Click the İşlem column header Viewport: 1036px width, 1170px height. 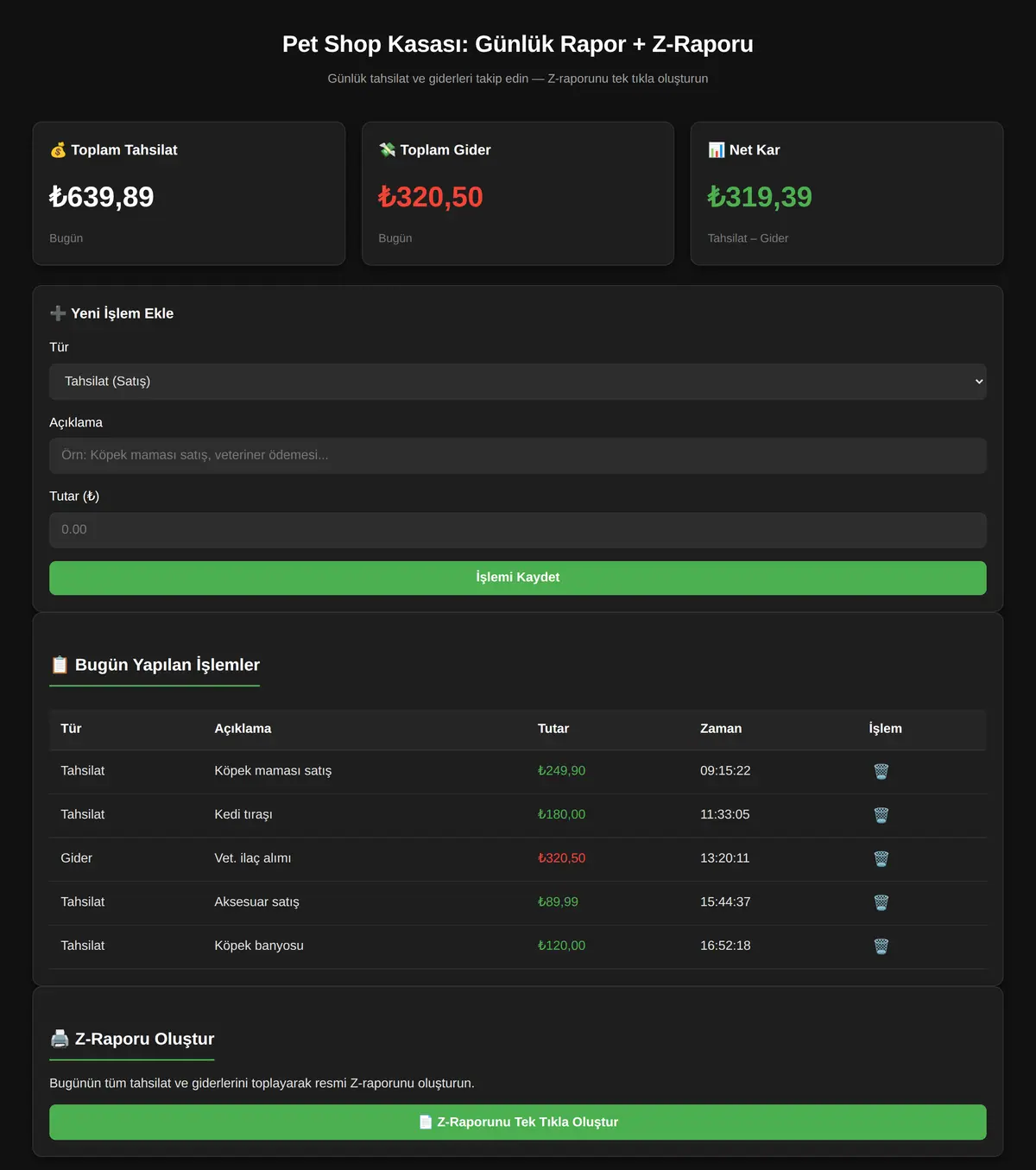(x=886, y=729)
